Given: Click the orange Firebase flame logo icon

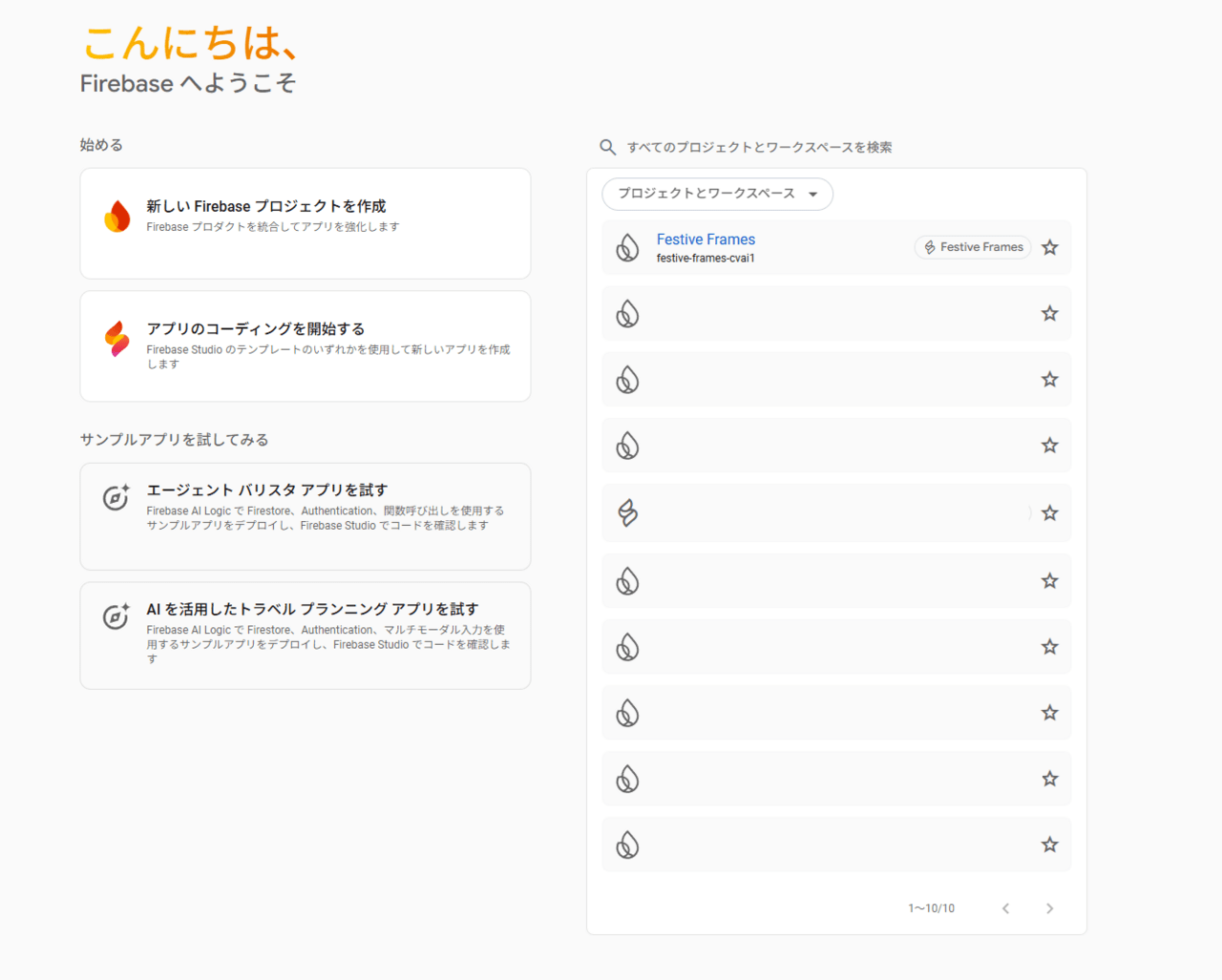Looking at the screenshot, I should 116,217.
